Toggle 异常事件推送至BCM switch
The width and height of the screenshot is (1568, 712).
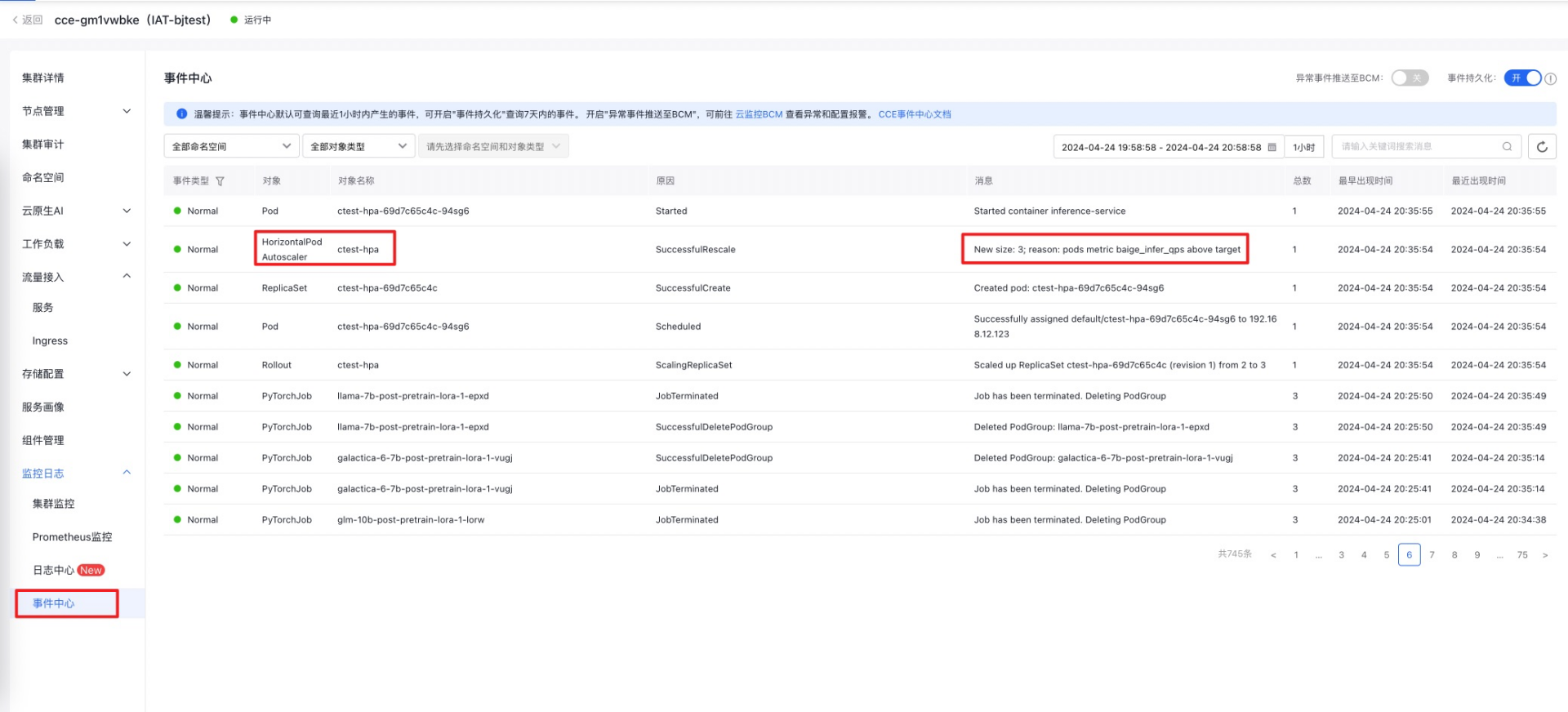1410,78
